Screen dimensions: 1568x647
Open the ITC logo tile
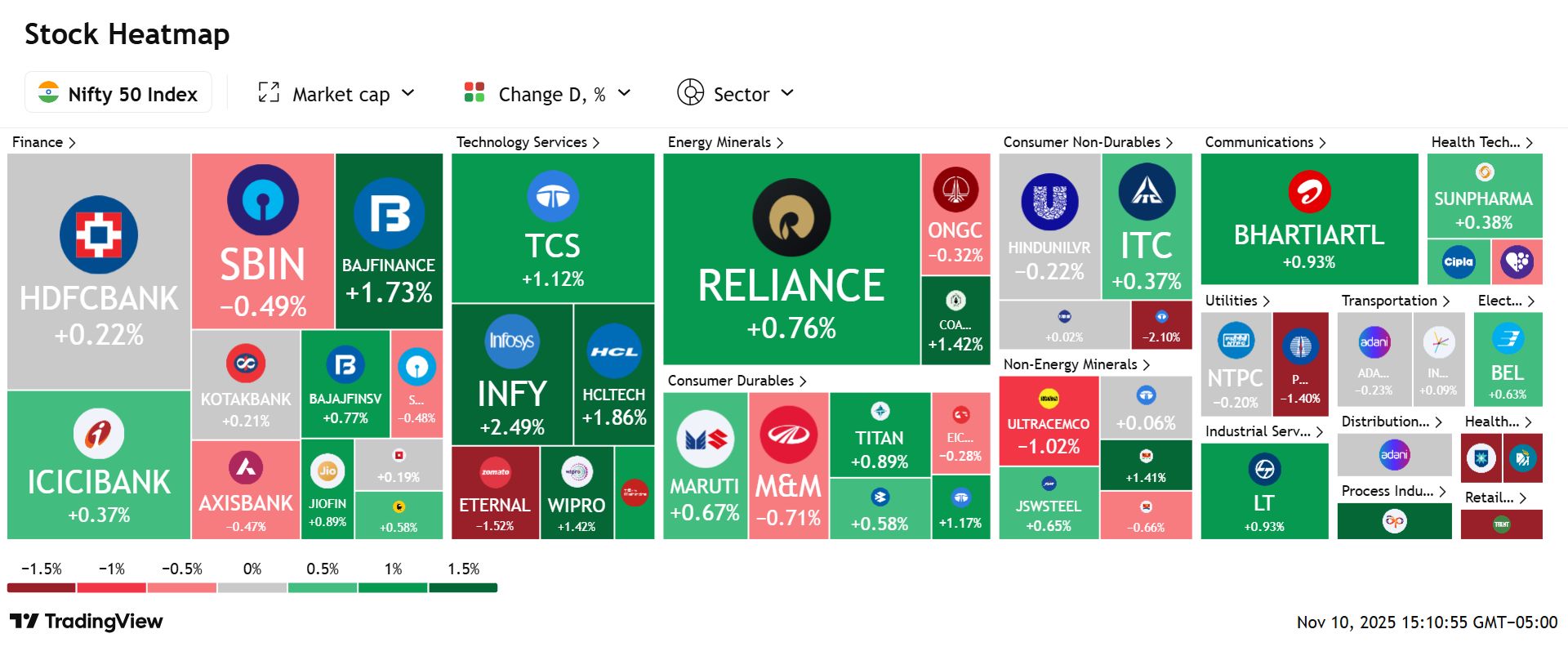1147,192
